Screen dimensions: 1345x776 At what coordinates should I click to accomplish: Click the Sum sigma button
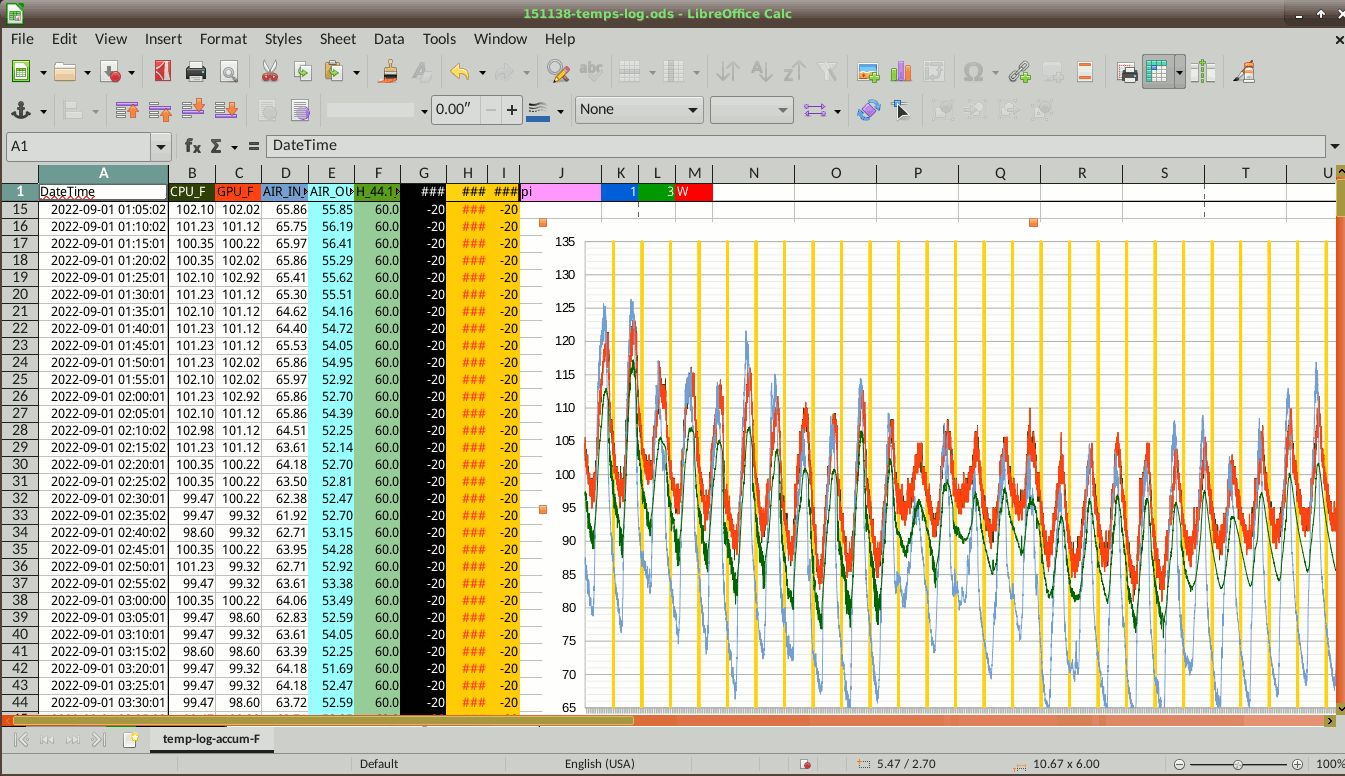pyautogui.click(x=216, y=146)
